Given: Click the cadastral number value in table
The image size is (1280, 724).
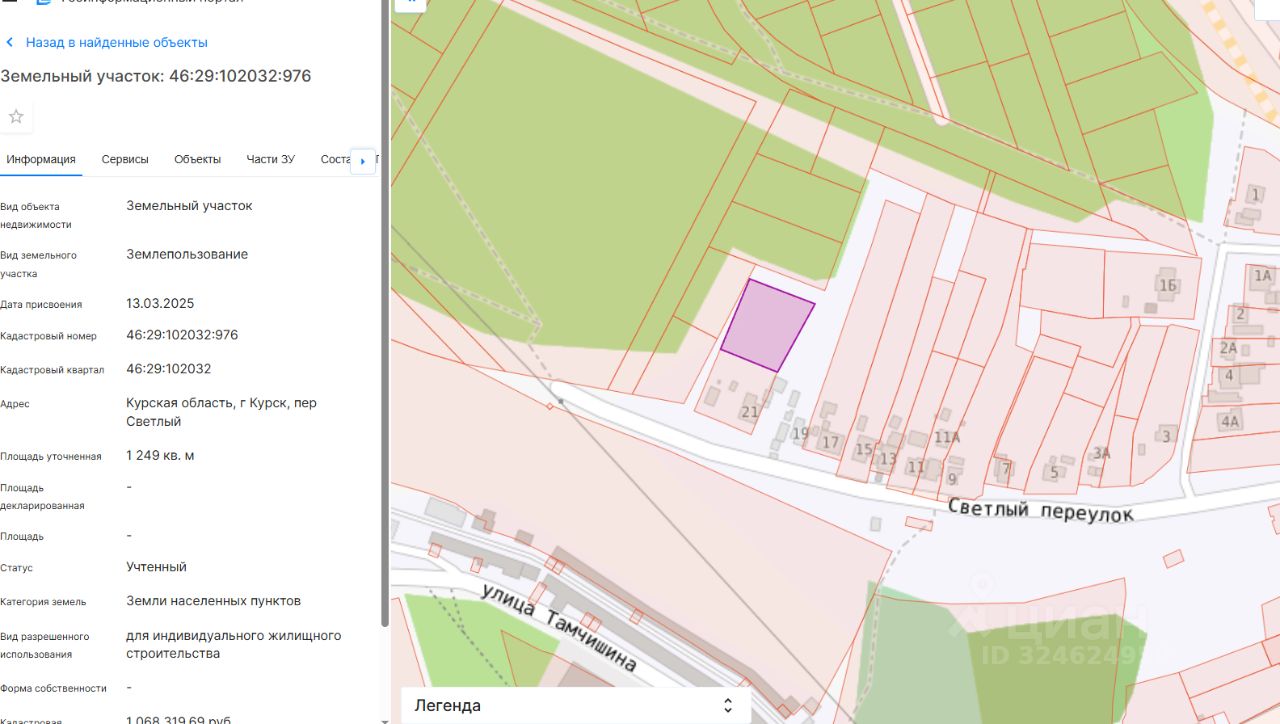Looking at the screenshot, I should [x=182, y=335].
